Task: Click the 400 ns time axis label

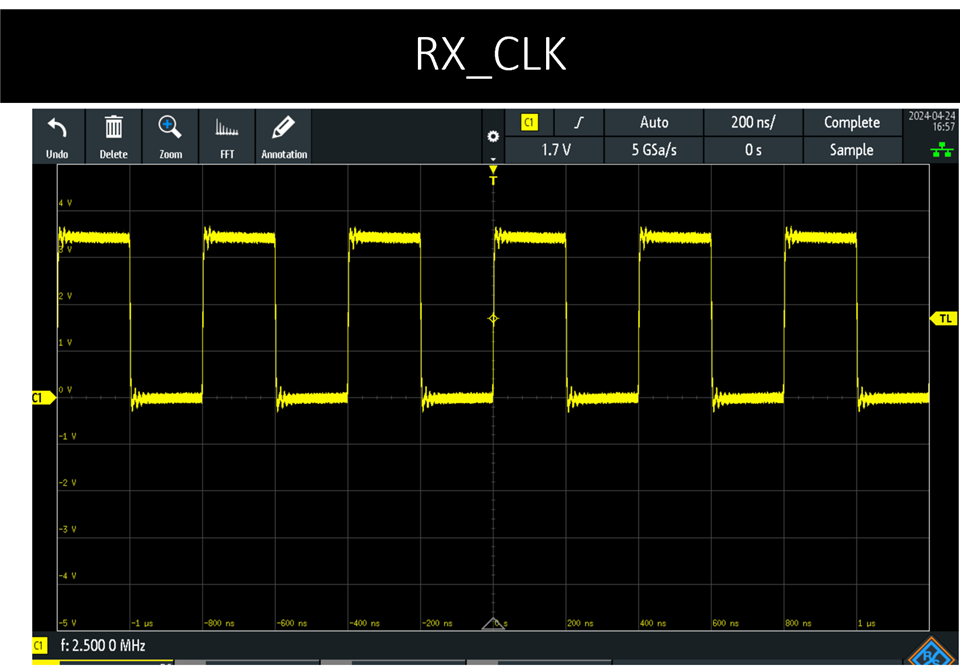Action: (653, 623)
